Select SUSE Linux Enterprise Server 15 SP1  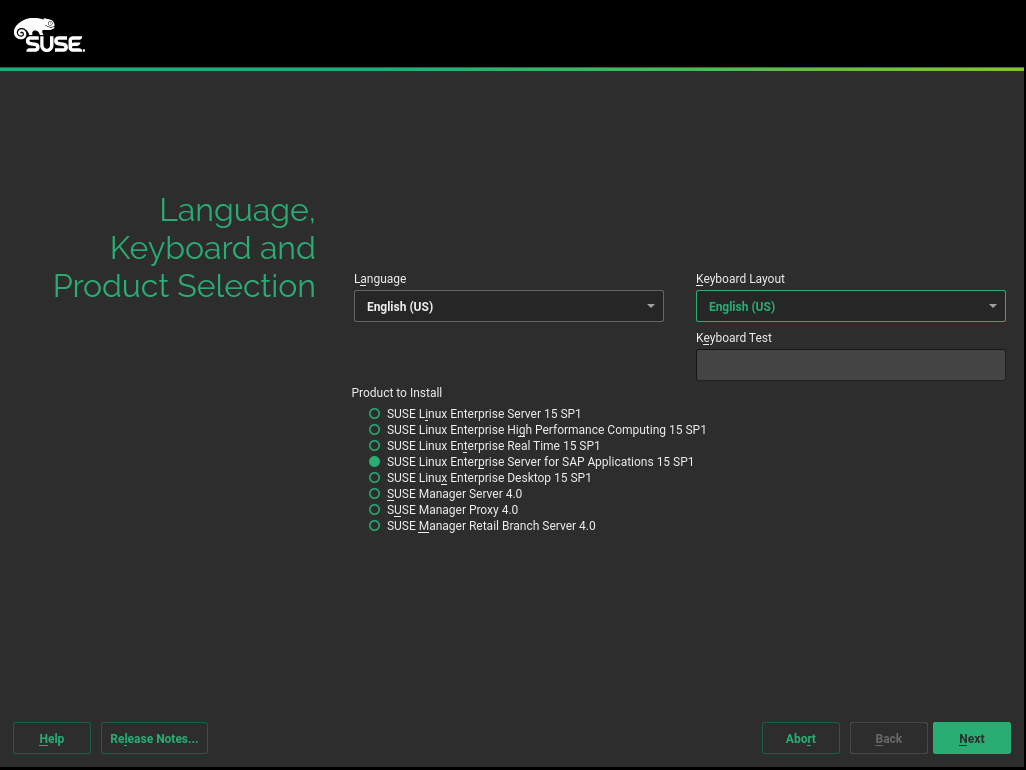click(x=375, y=414)
